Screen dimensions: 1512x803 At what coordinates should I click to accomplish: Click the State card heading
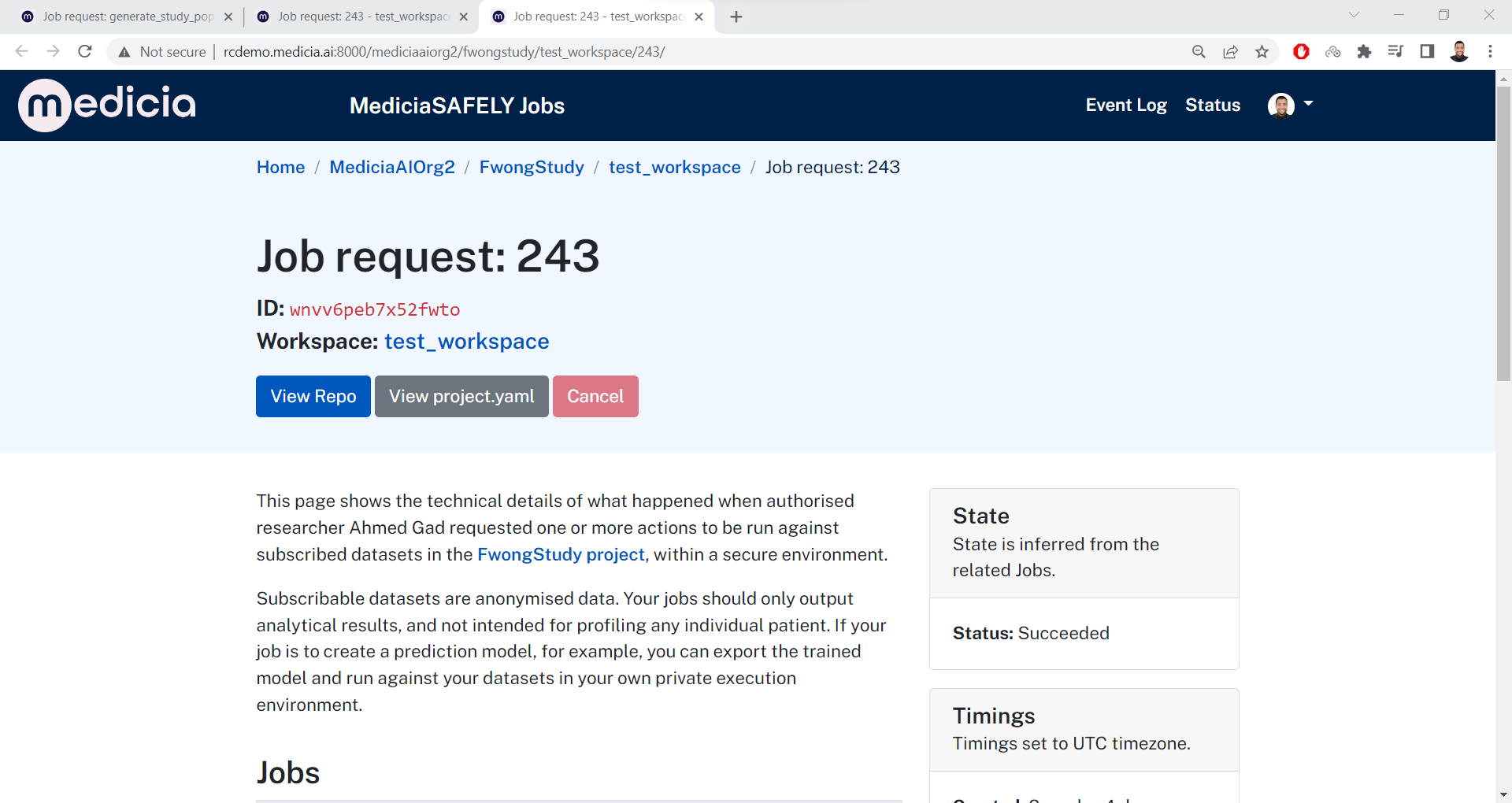[981, 516]
